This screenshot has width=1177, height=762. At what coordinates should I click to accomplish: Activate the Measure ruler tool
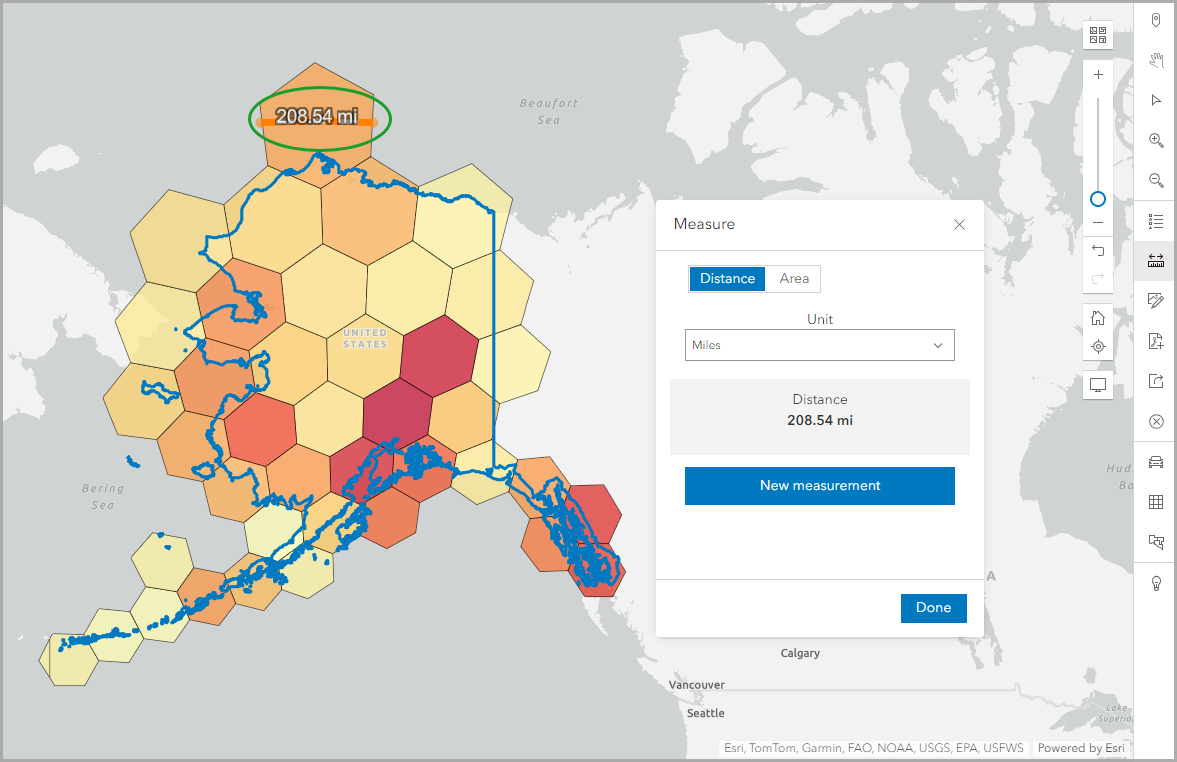[1156, 260]
